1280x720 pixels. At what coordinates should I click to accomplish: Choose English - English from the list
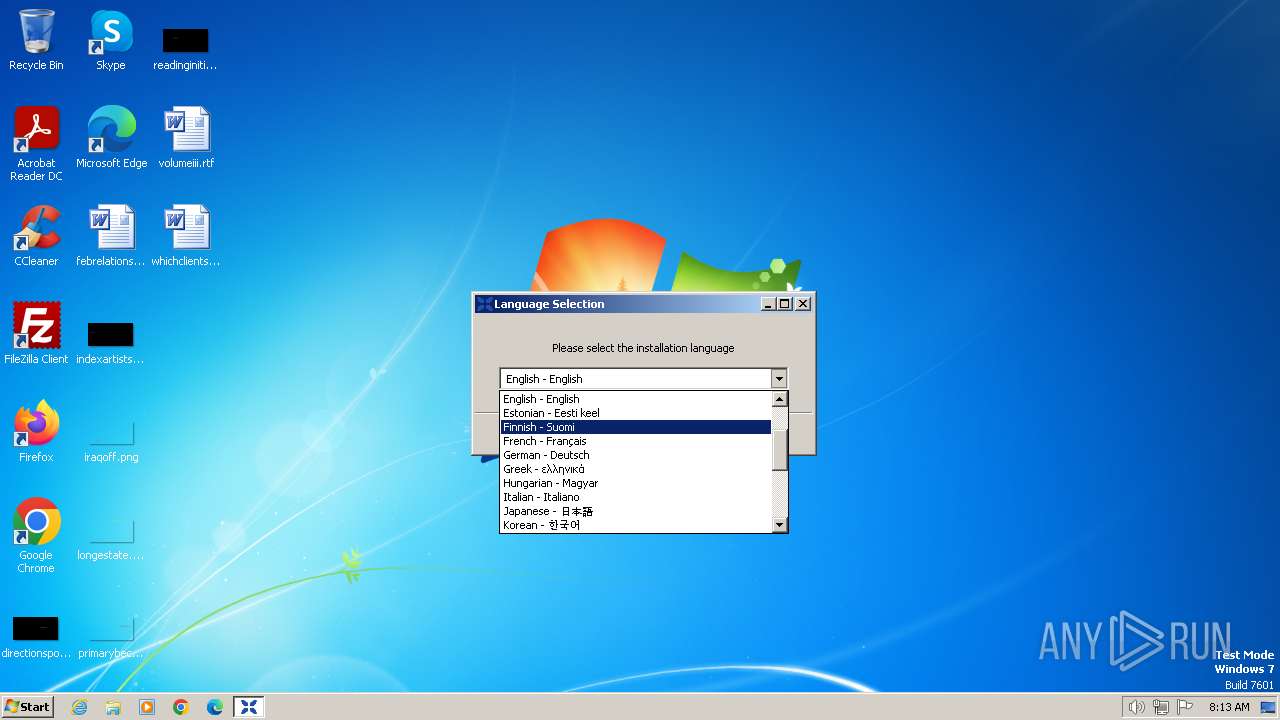[636, 399]
